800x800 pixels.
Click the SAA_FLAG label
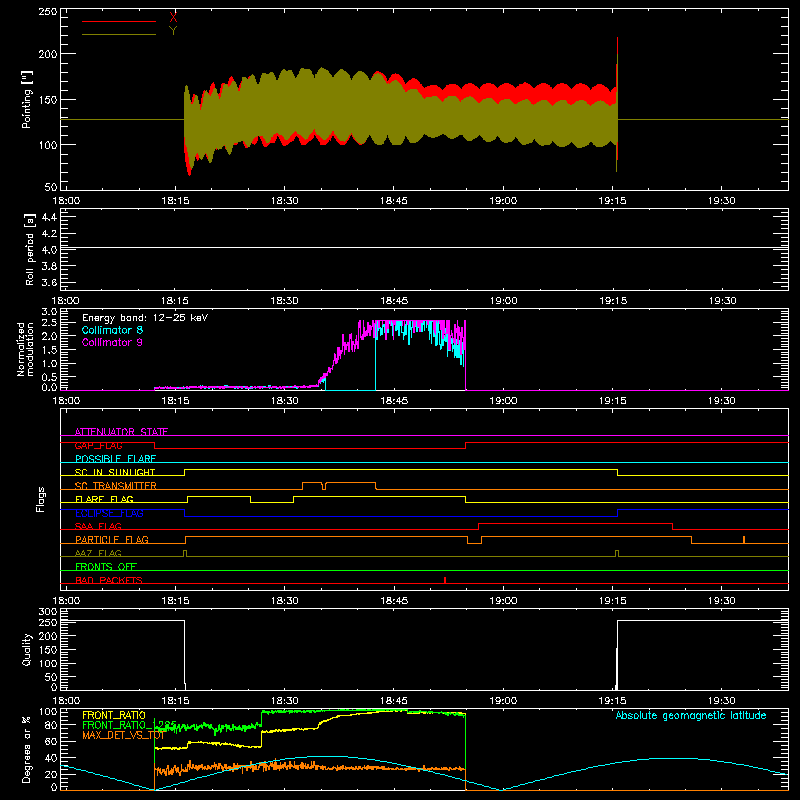tap(98, 526)
